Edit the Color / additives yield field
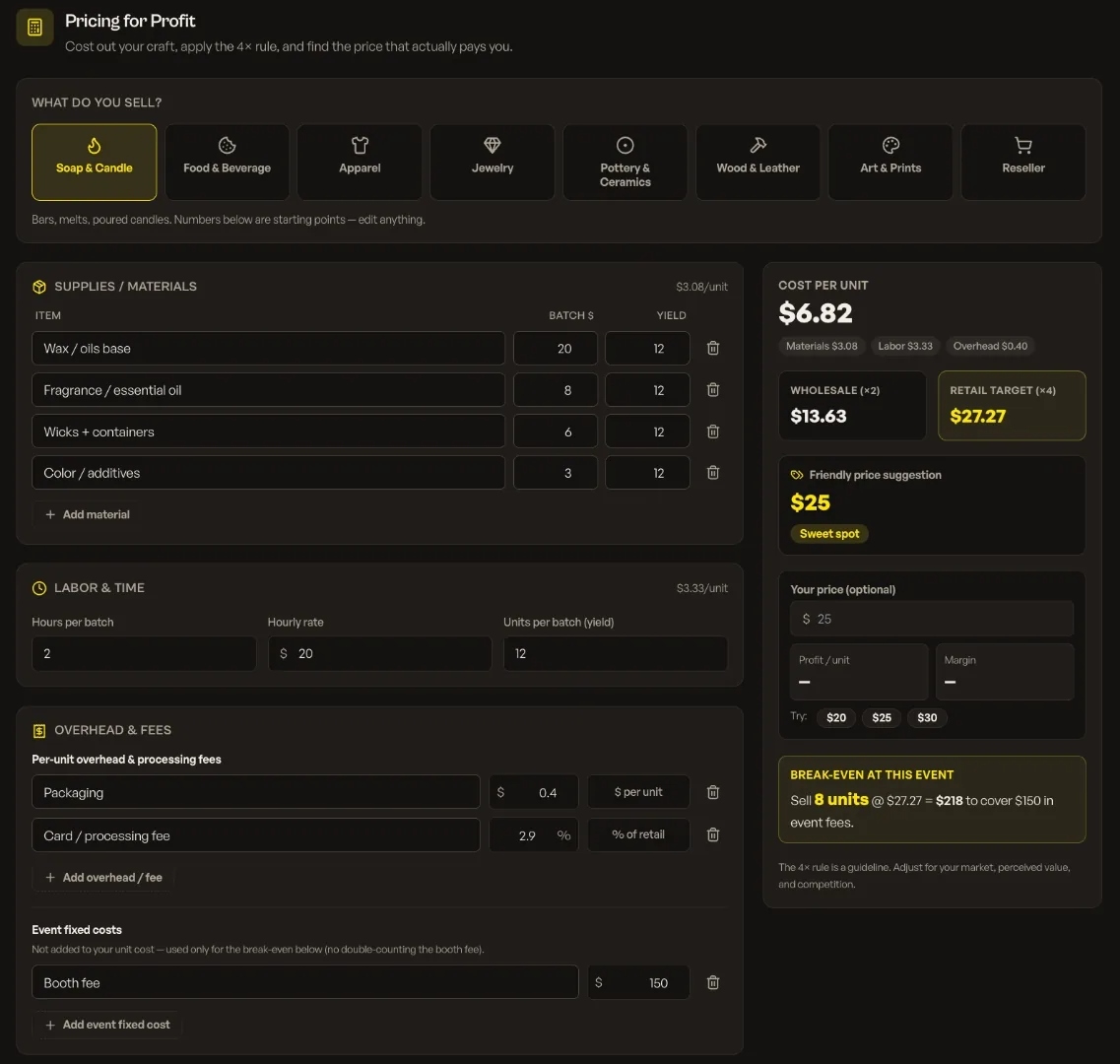Viewport: 1120px width, 1064px height. [x=647, y=472]
